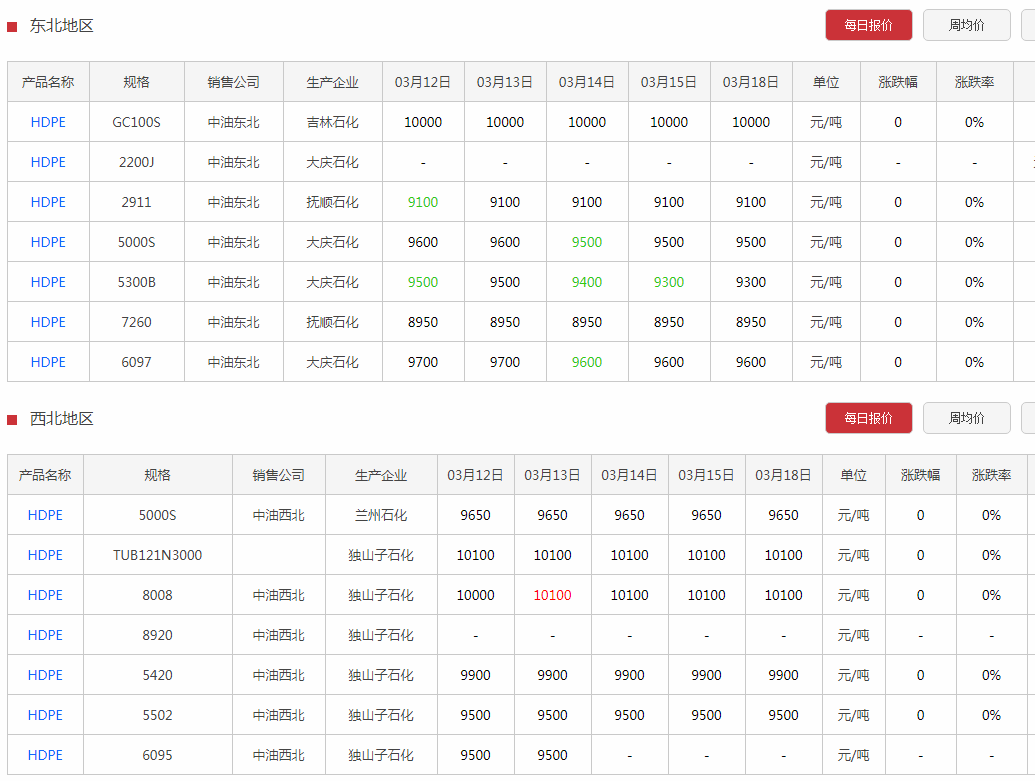Open HDPE link in 8008 row

click(x=45, y=595)
